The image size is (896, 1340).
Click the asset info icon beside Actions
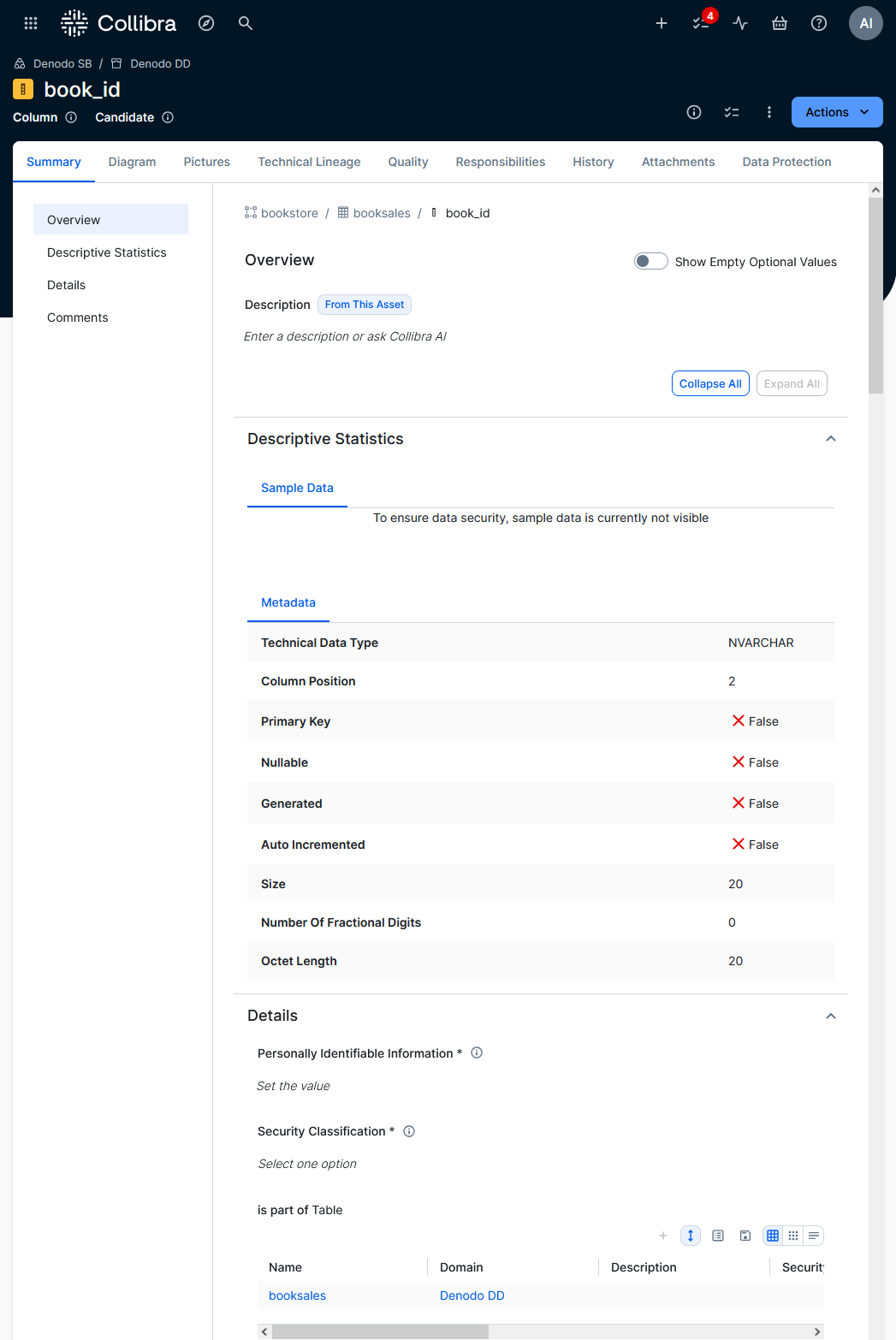tap(694, 112)
